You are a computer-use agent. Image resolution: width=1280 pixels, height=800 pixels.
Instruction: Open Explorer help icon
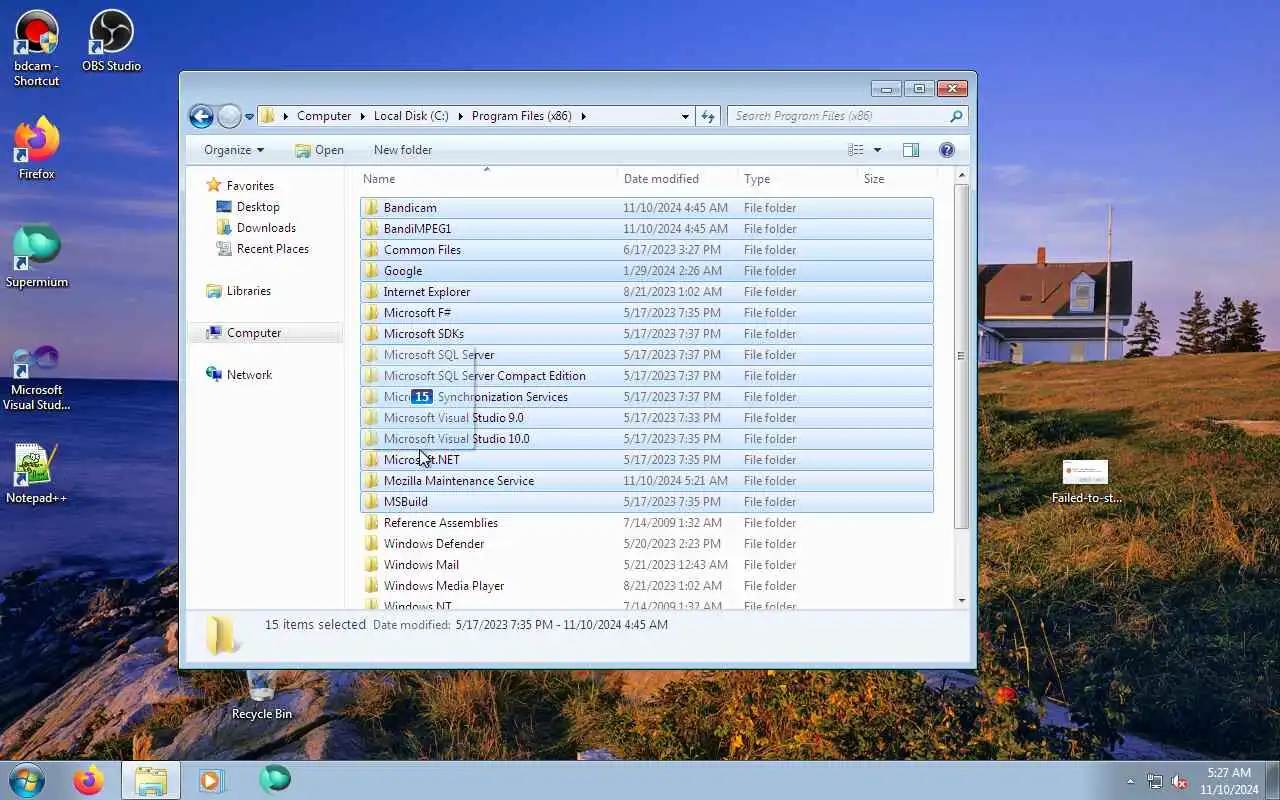pos(947,150)
